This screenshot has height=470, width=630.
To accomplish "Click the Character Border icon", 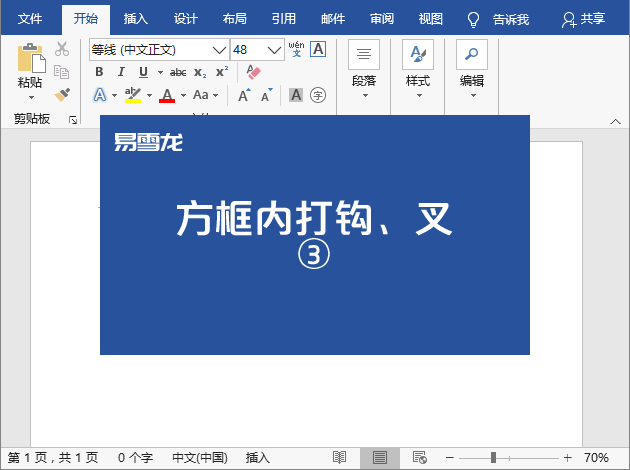I will pos(318,49).
